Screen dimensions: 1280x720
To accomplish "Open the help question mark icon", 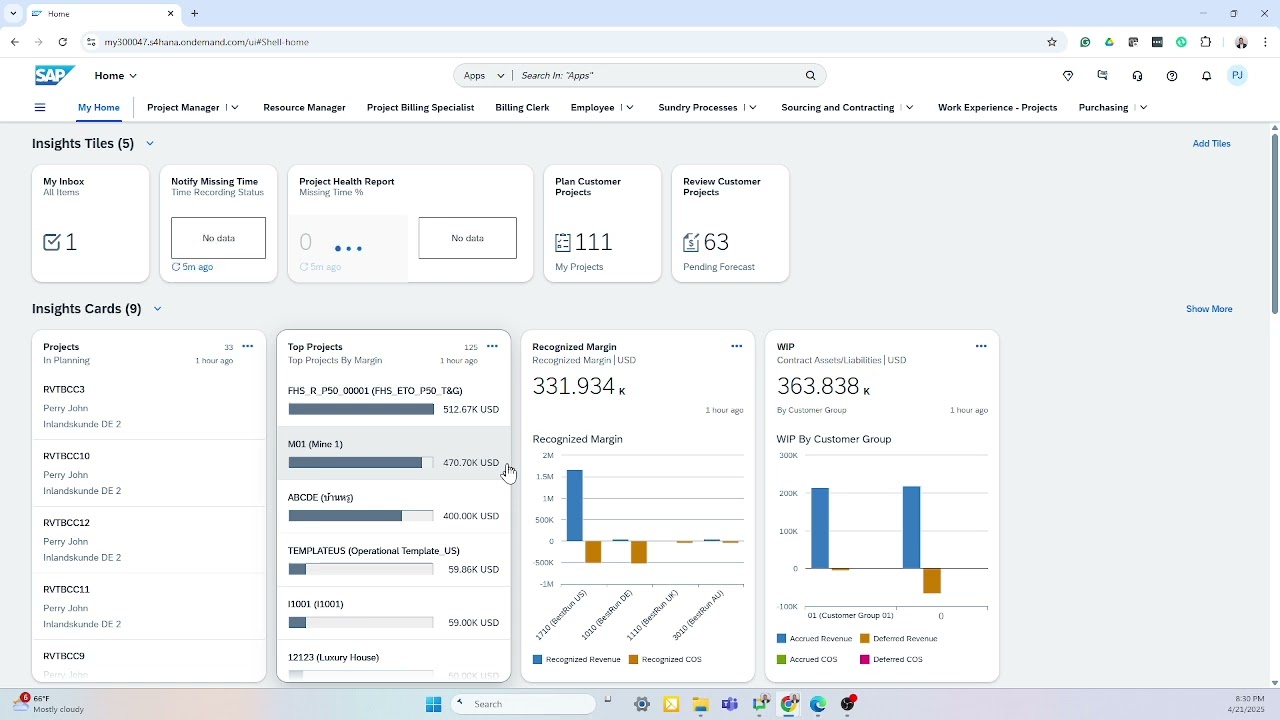I will [x=1172, y=76].
